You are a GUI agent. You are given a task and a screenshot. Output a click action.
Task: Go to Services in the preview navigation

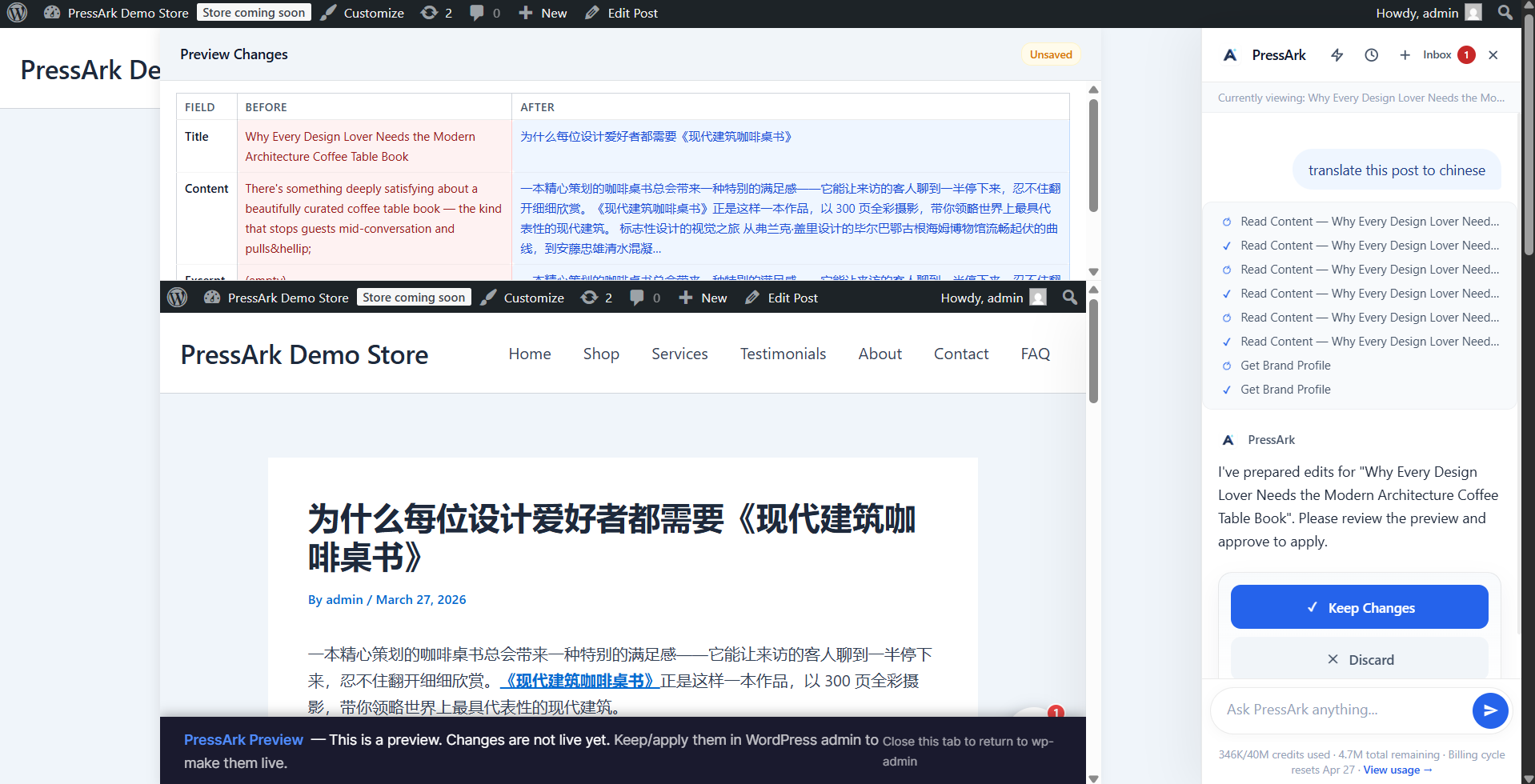(679, 354)
